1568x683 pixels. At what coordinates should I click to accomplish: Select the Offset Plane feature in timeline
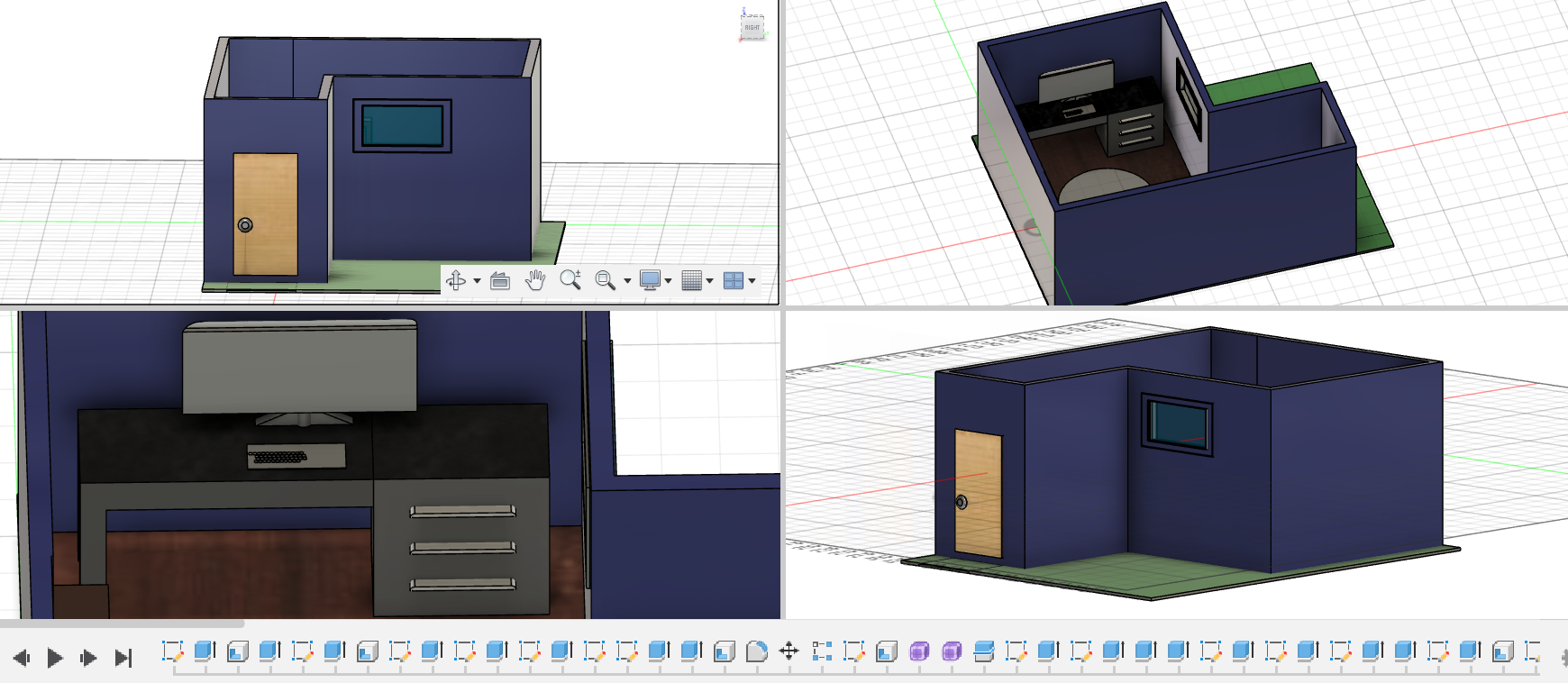pyautogui.click(x=984, y=651)
